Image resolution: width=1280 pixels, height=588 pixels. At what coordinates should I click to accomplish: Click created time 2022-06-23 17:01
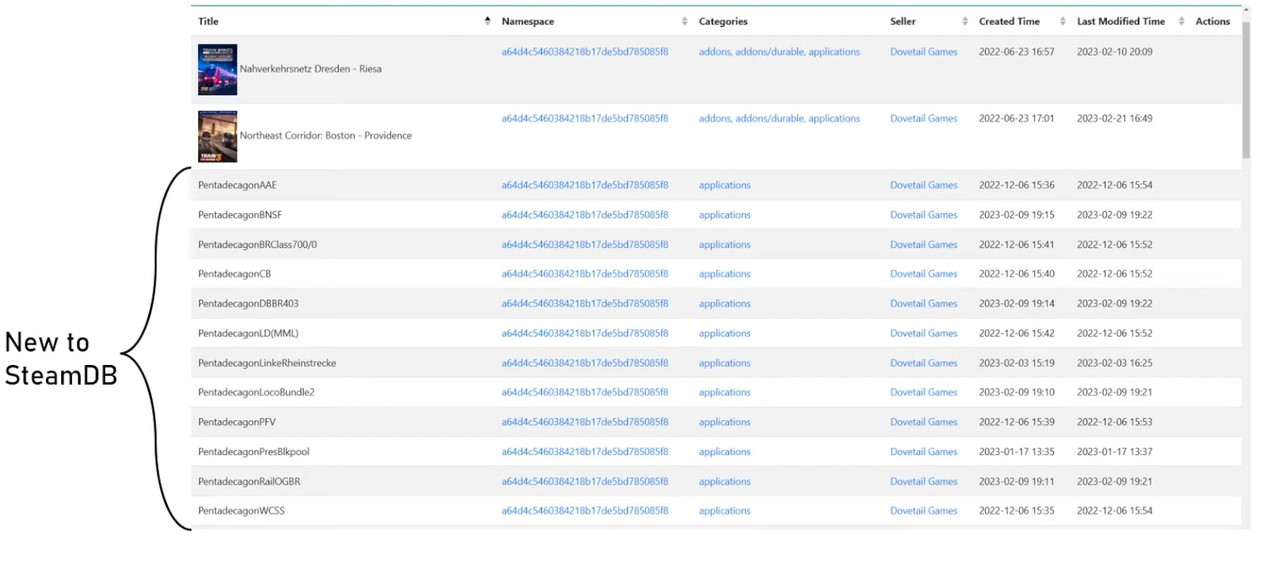pos(1016,118)
